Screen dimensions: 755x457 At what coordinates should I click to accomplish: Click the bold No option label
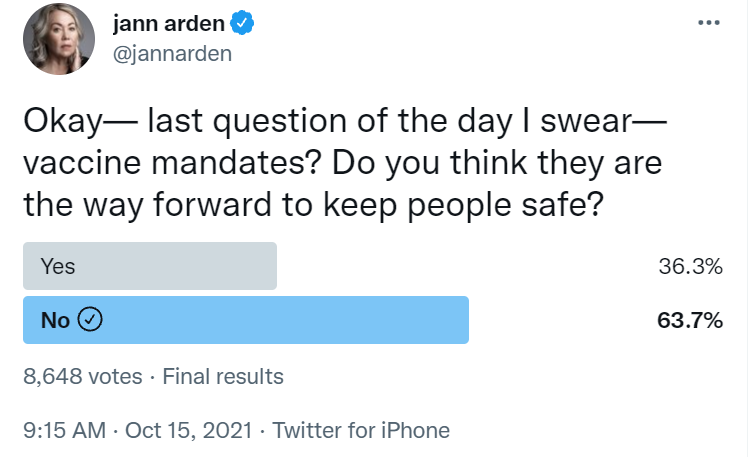(x=55, y=320)
